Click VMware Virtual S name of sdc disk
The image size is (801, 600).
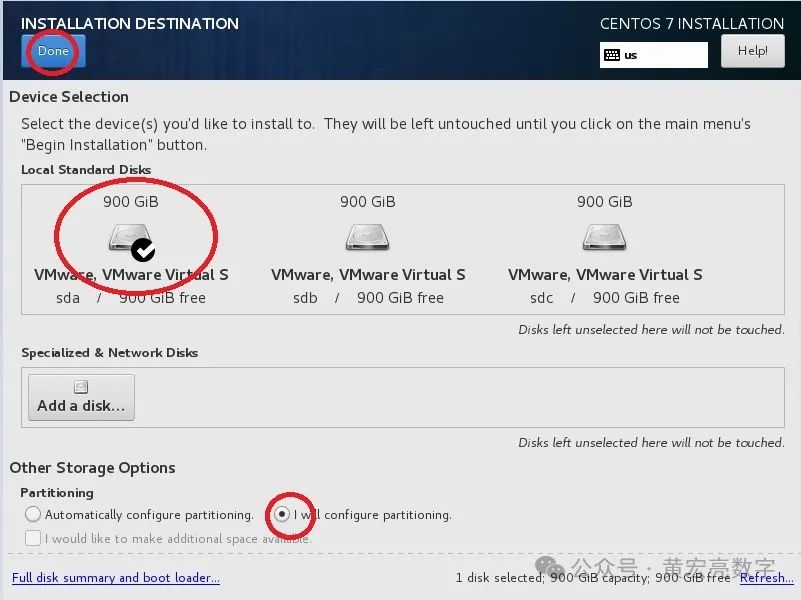click(605, 275)
